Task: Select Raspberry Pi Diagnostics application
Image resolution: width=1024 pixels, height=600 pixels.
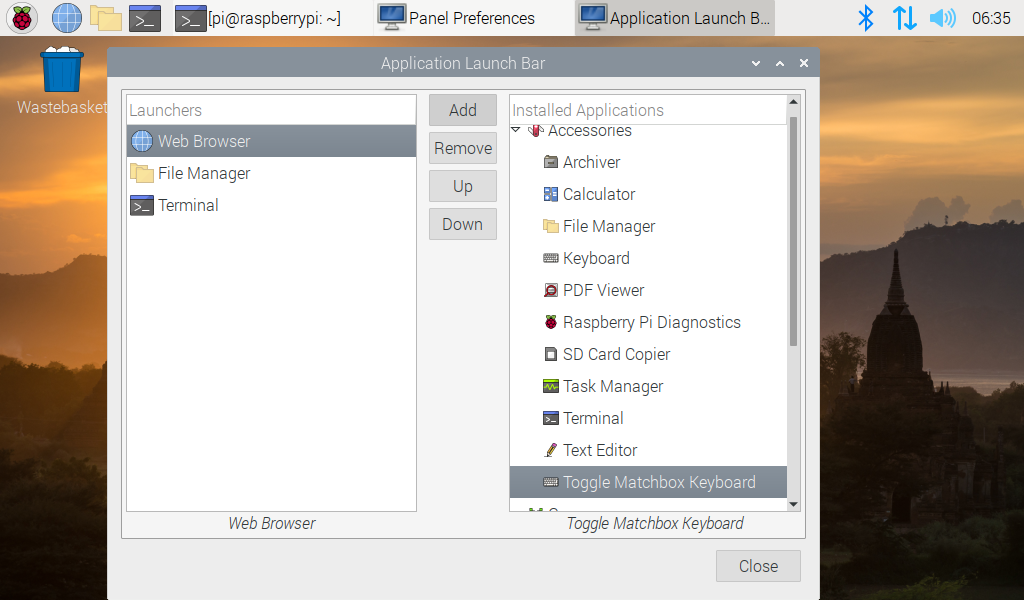Action: pos(651,322)
